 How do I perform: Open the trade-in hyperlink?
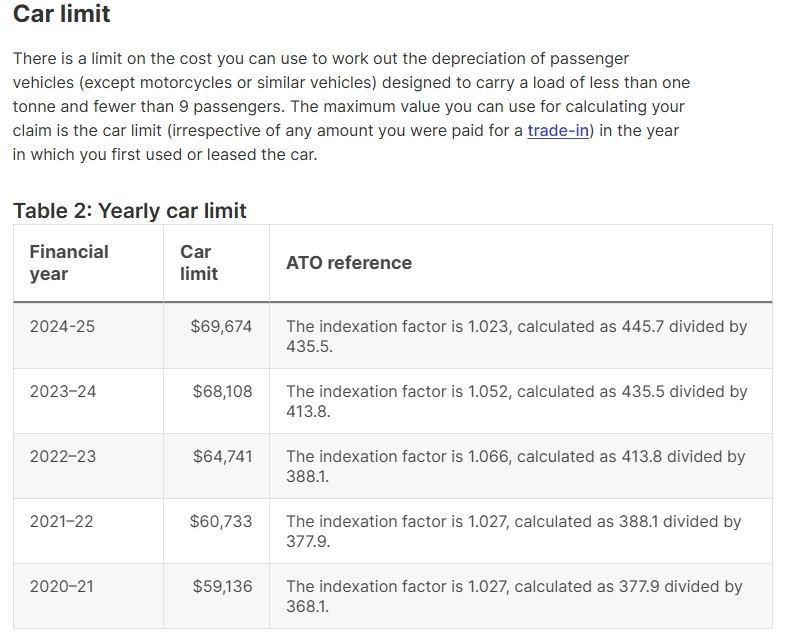point(558,131)
